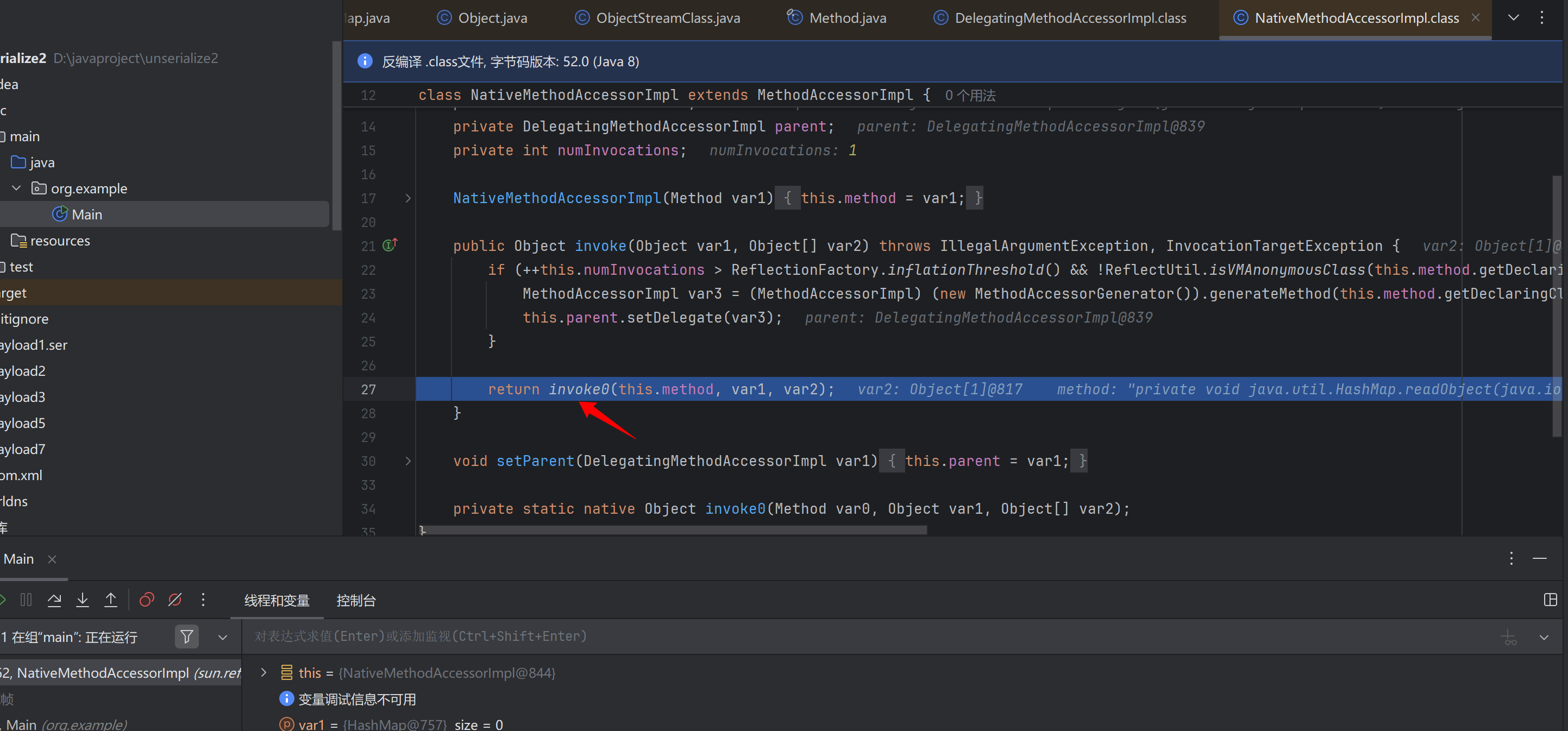Open the View Breakpoints dialog
Image resolution: width=1568 pixels, height=731 pixels.
pyautogui.click(x=147, y=600)
